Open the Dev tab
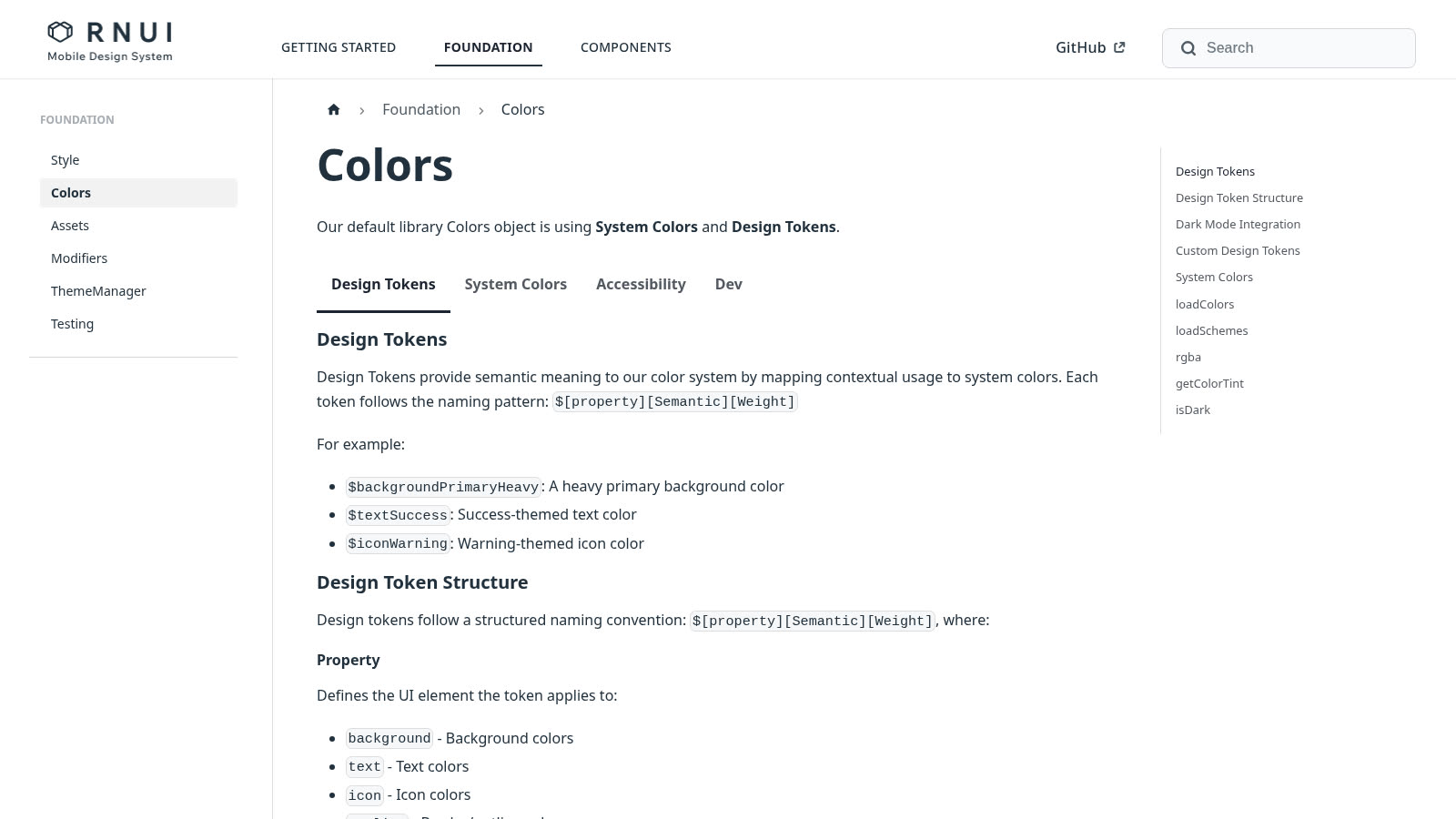 (x=729, y=284)
